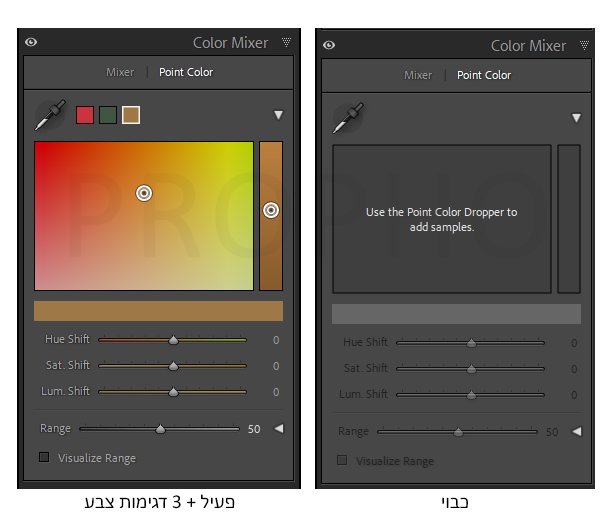Enable Visualize Range checkbox in right panel
This screenshot has height=517, width=616.
(342, 460)
